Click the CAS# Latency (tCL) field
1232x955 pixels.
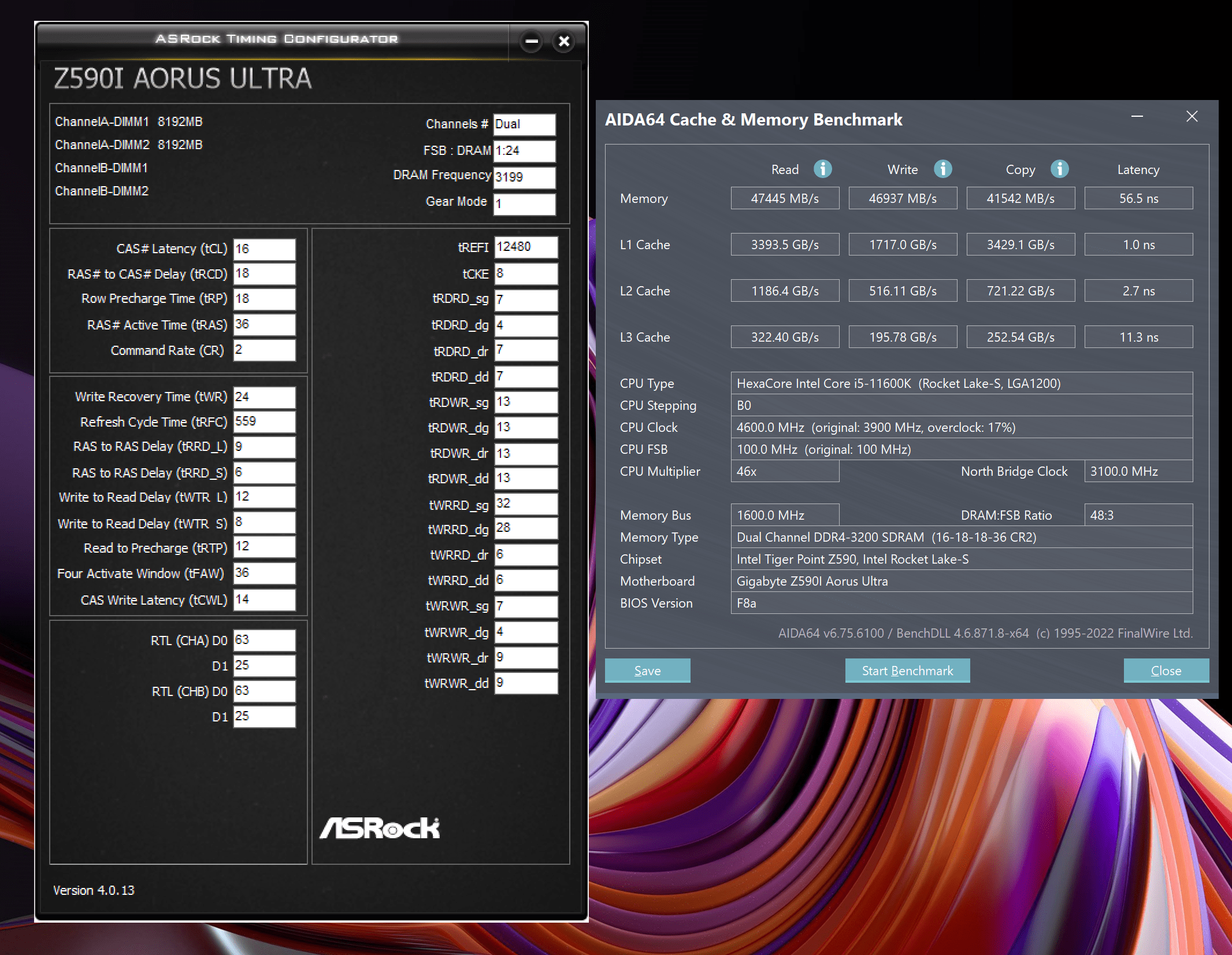click(264, 249)
